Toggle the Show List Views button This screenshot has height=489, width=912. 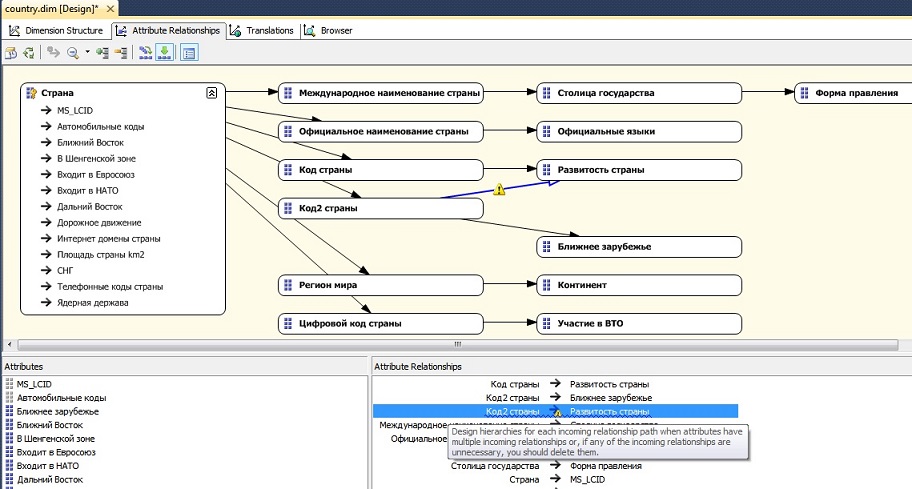(188, 53)
